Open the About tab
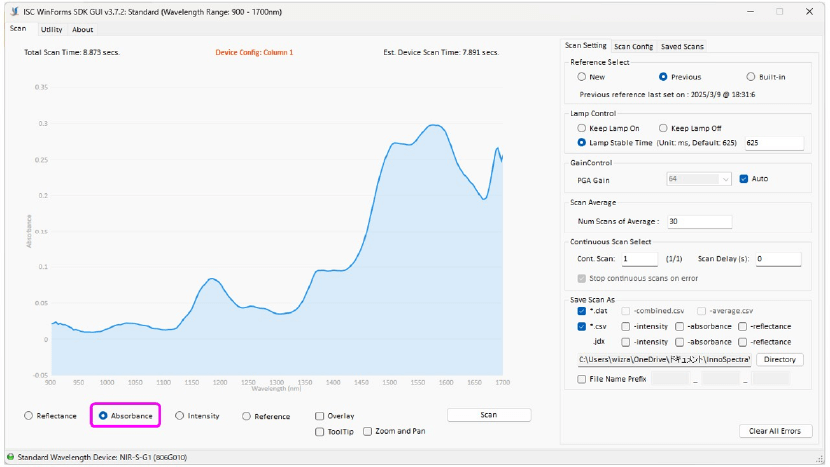 pyautogui.click(x=83, y=29)
